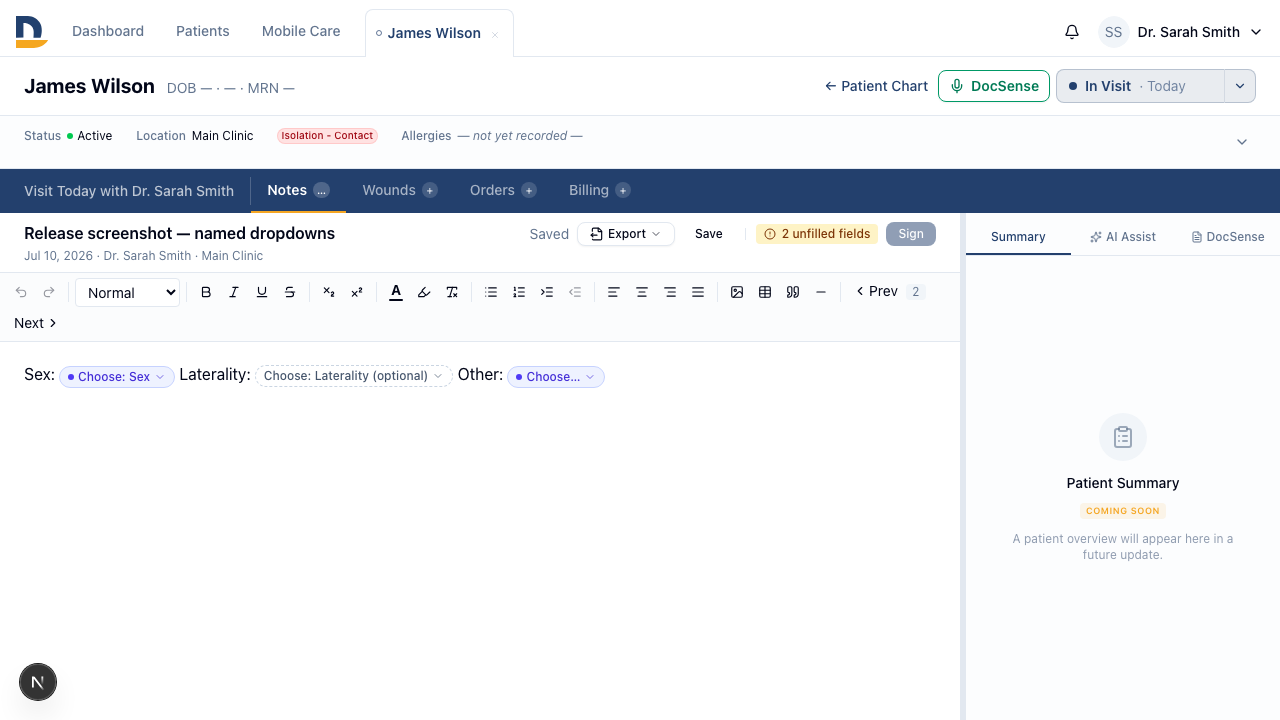Open the In Visit status arrow menu
The image size is (1280, 720).
pyautogui.click(x=1240, y=86)
